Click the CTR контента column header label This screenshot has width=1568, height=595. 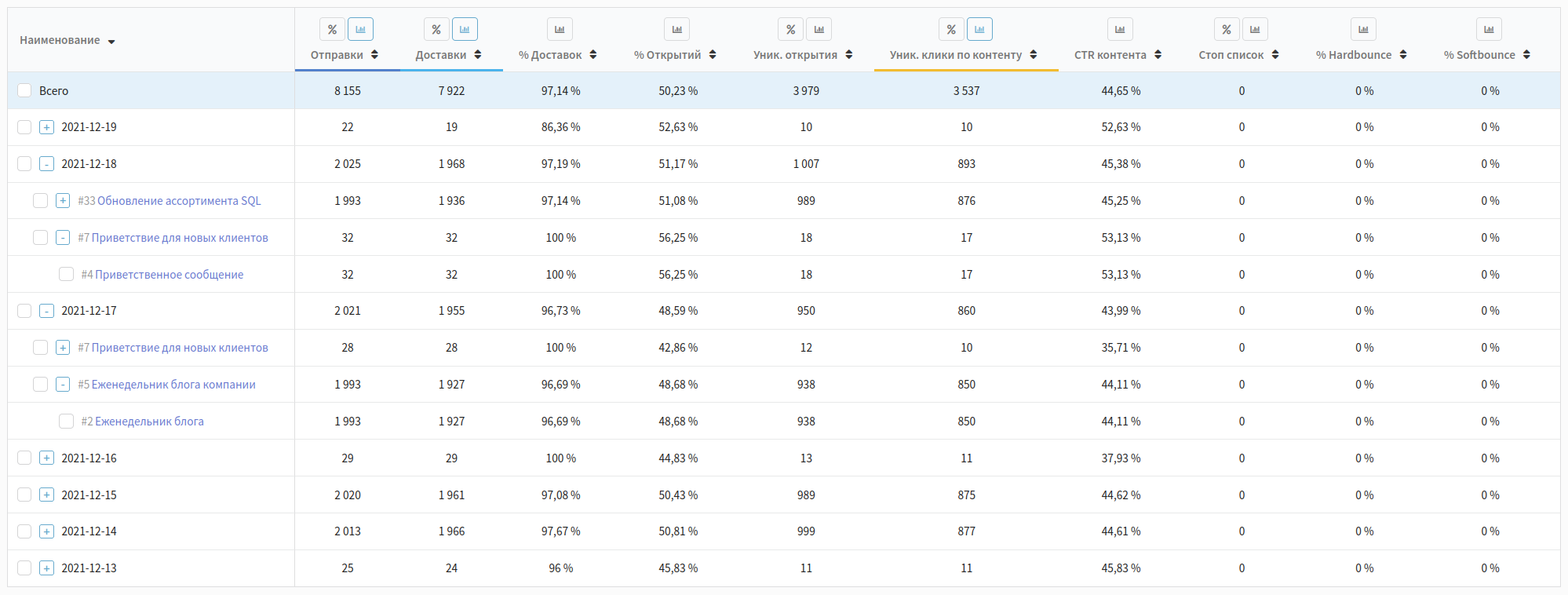(x=1110, y=55)
